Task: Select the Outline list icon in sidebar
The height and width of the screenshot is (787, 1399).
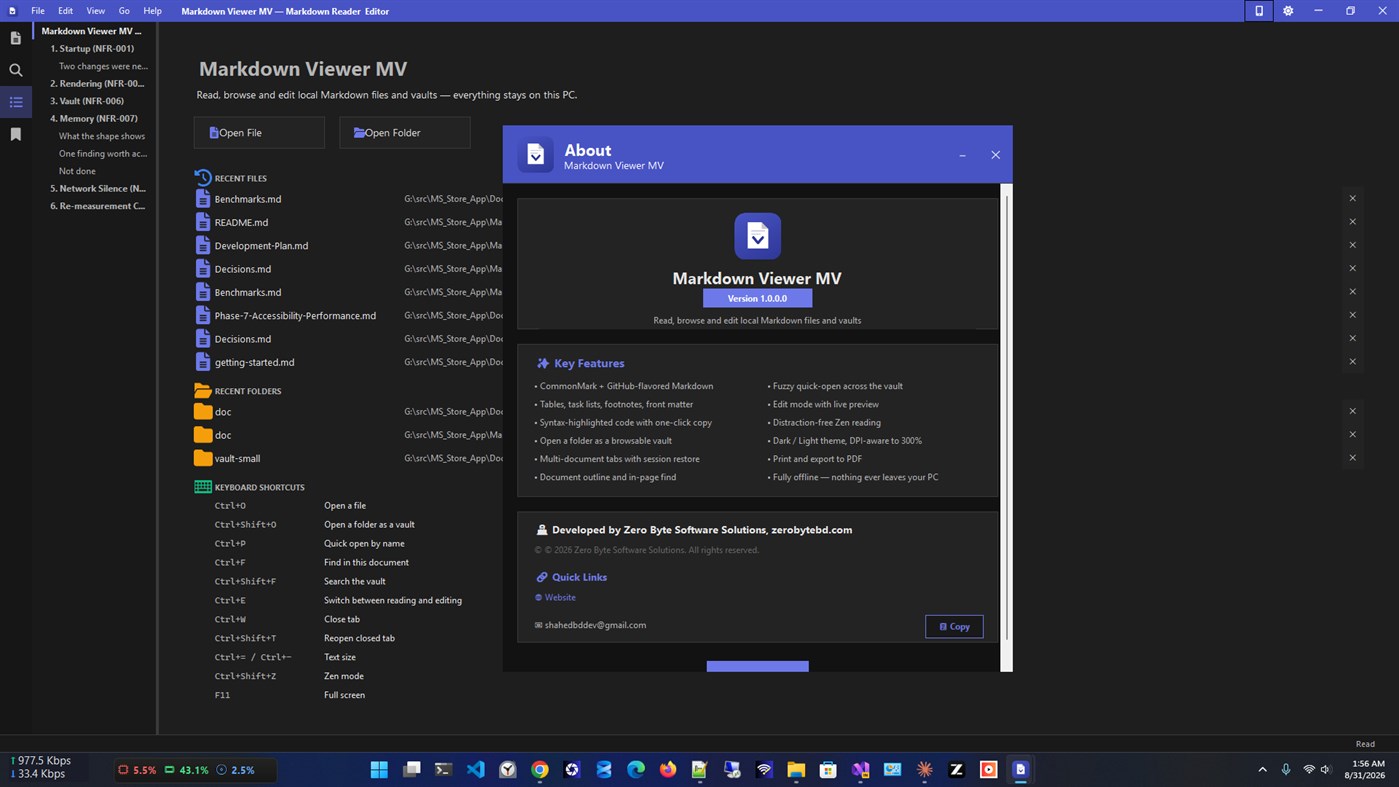Action: (15, 102)
